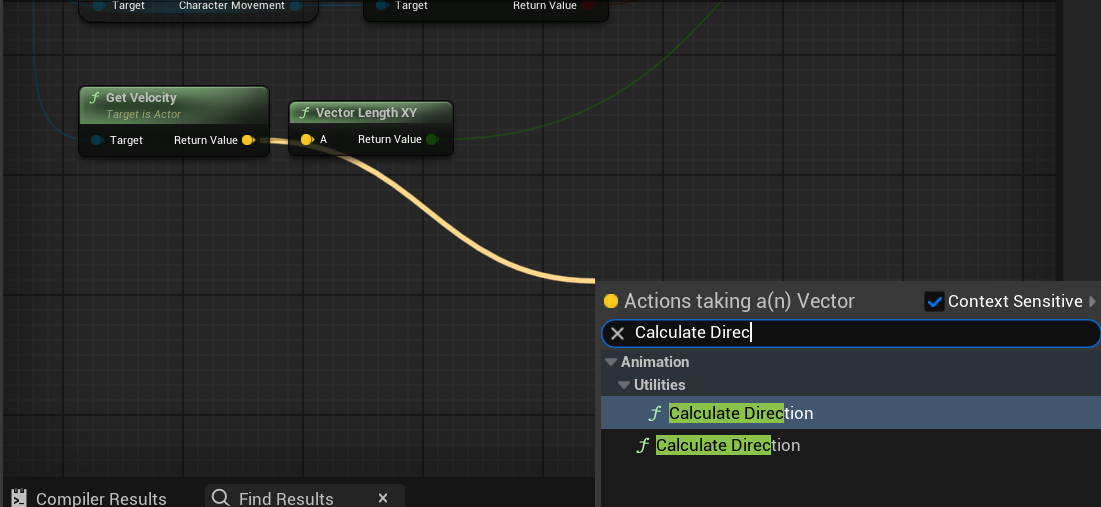Close the Find Results tab

(383, 498)
